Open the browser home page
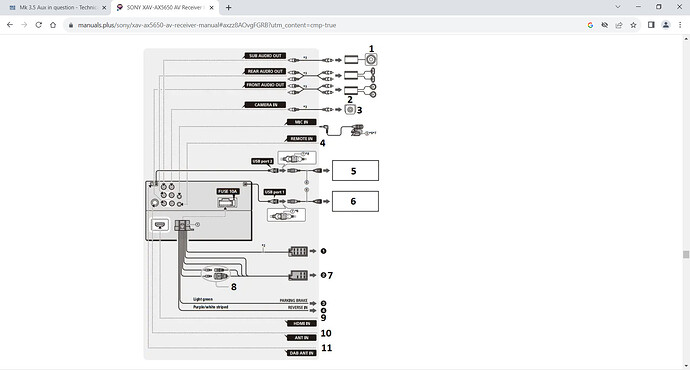The width and height of the screenshot is (690, 370). pyautogui.click(x=53, y=25)
